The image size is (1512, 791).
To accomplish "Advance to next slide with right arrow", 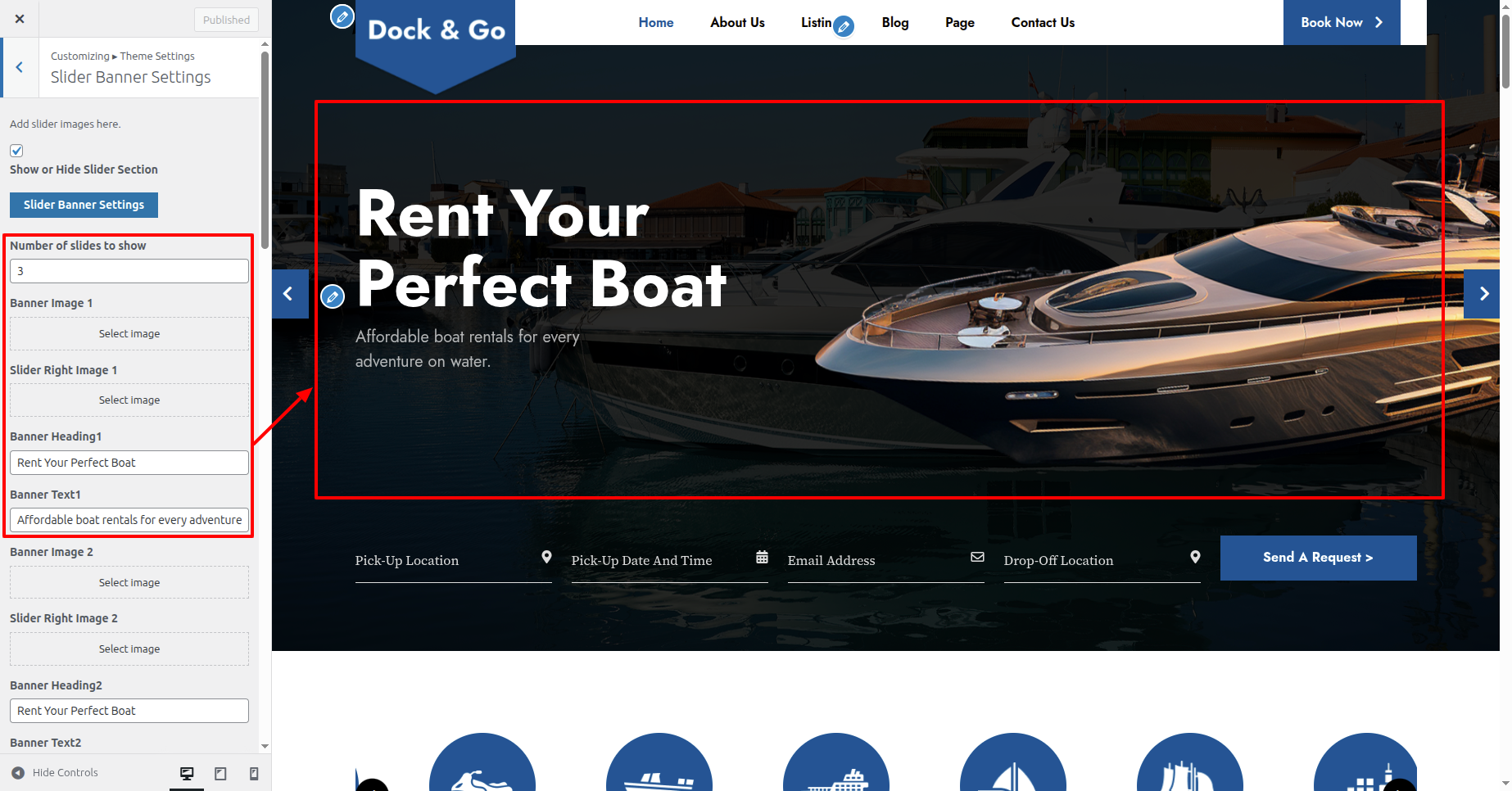I will click(x=1483, y=294).
